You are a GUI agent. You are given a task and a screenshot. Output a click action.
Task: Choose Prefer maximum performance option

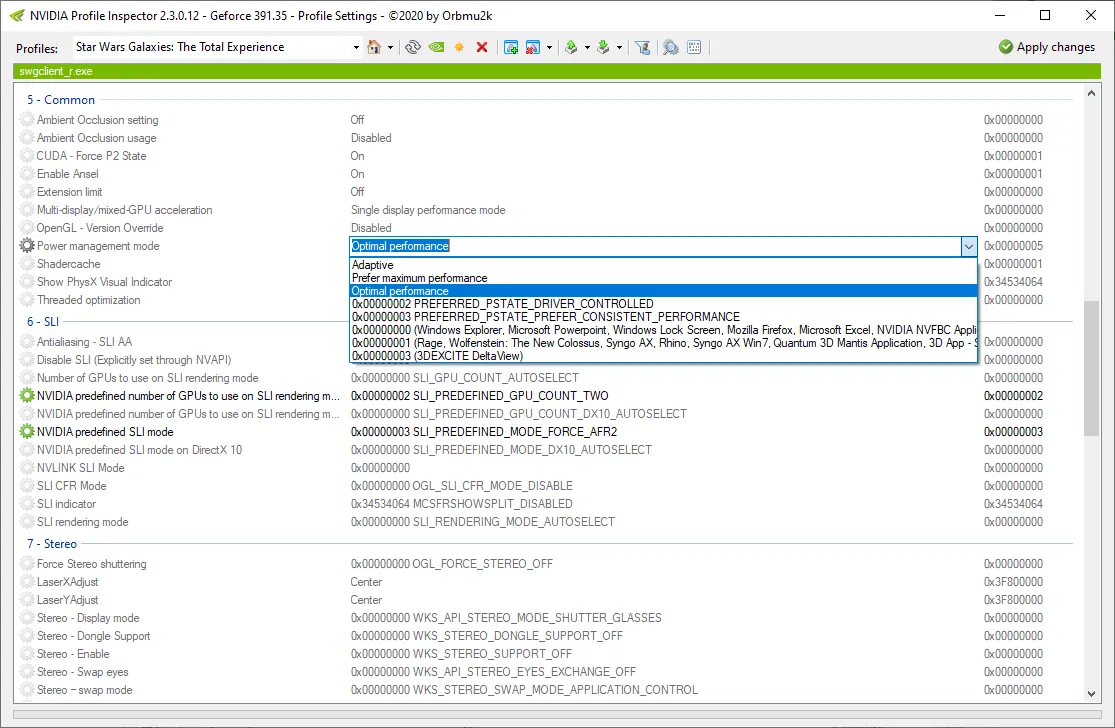pyautogui.click(x=663, y=278)
